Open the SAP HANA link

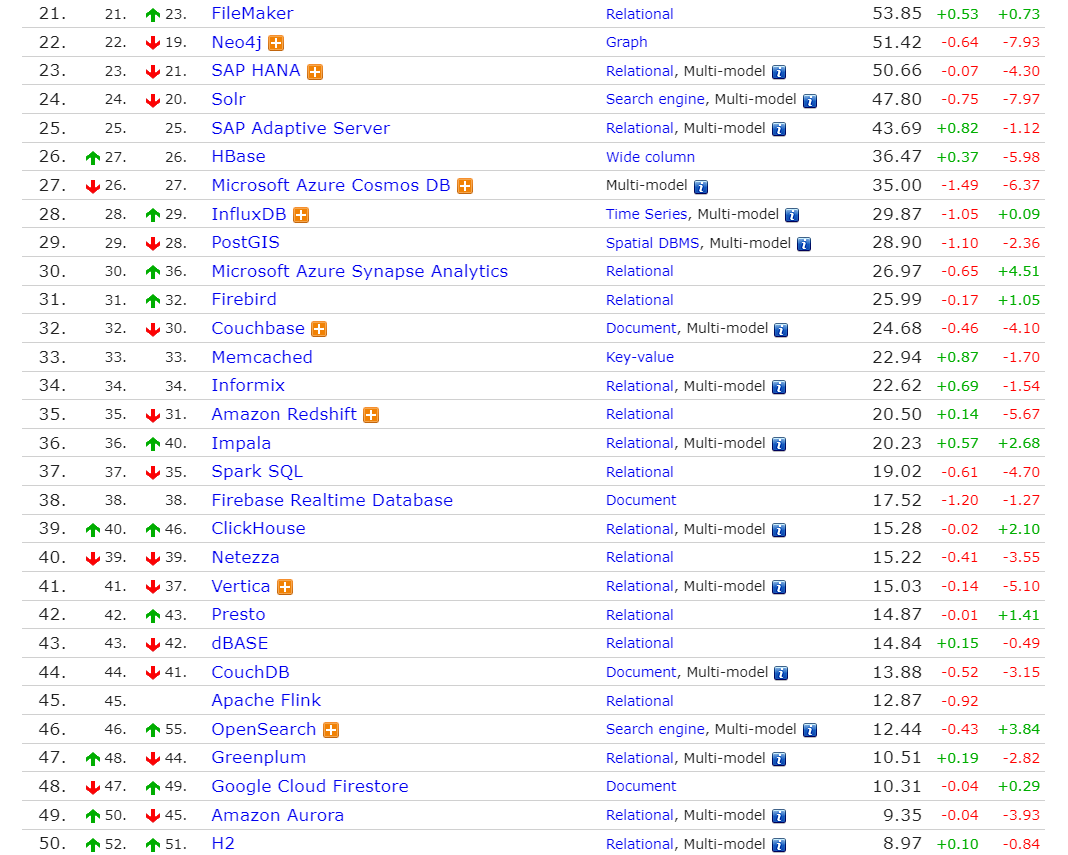(256, 71)
